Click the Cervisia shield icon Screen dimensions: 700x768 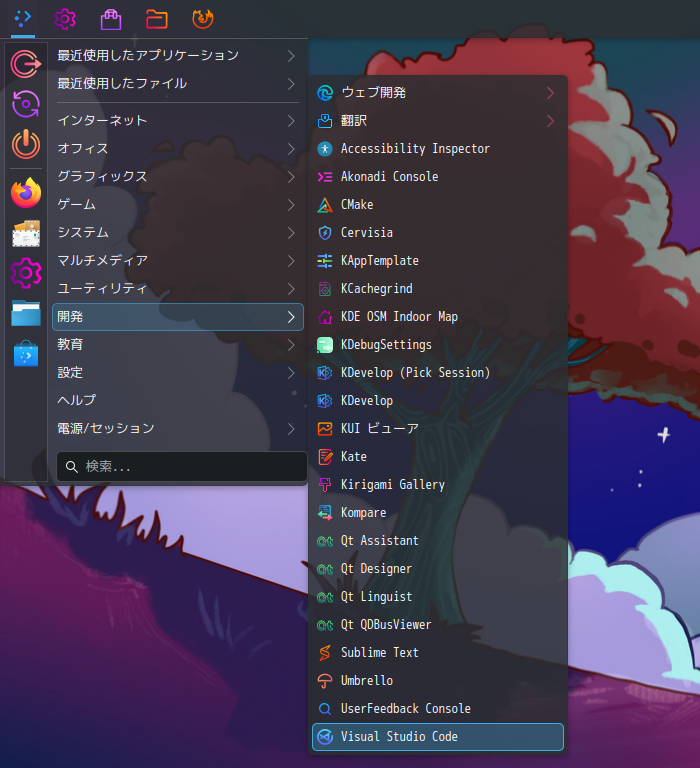click(325, 233)
